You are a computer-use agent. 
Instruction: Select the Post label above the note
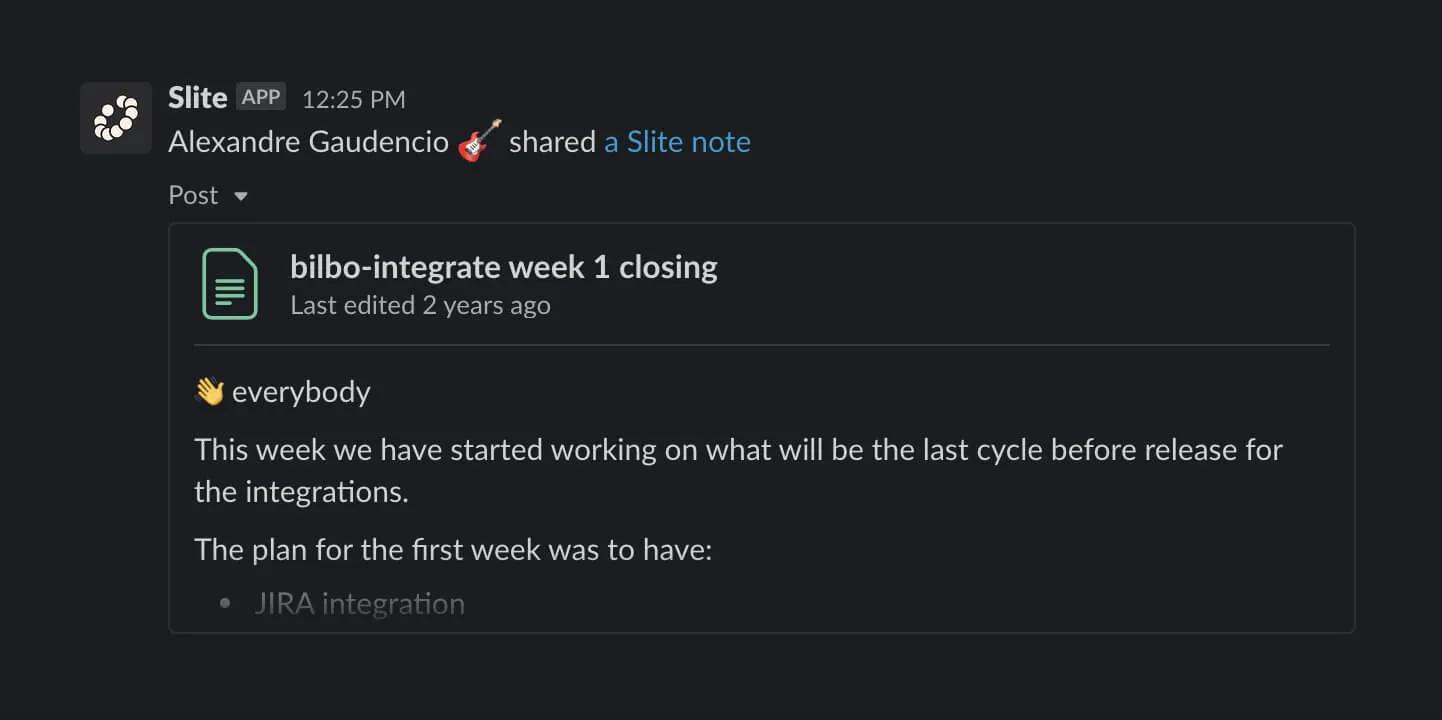click(x=192, y=195)
